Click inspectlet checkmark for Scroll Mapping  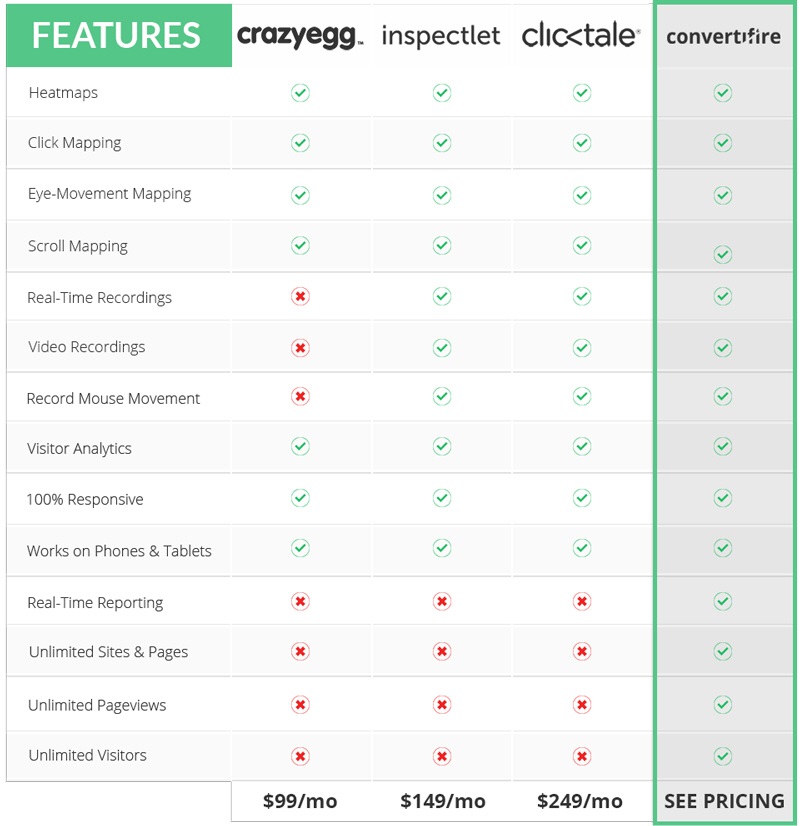tap(442, 245)
